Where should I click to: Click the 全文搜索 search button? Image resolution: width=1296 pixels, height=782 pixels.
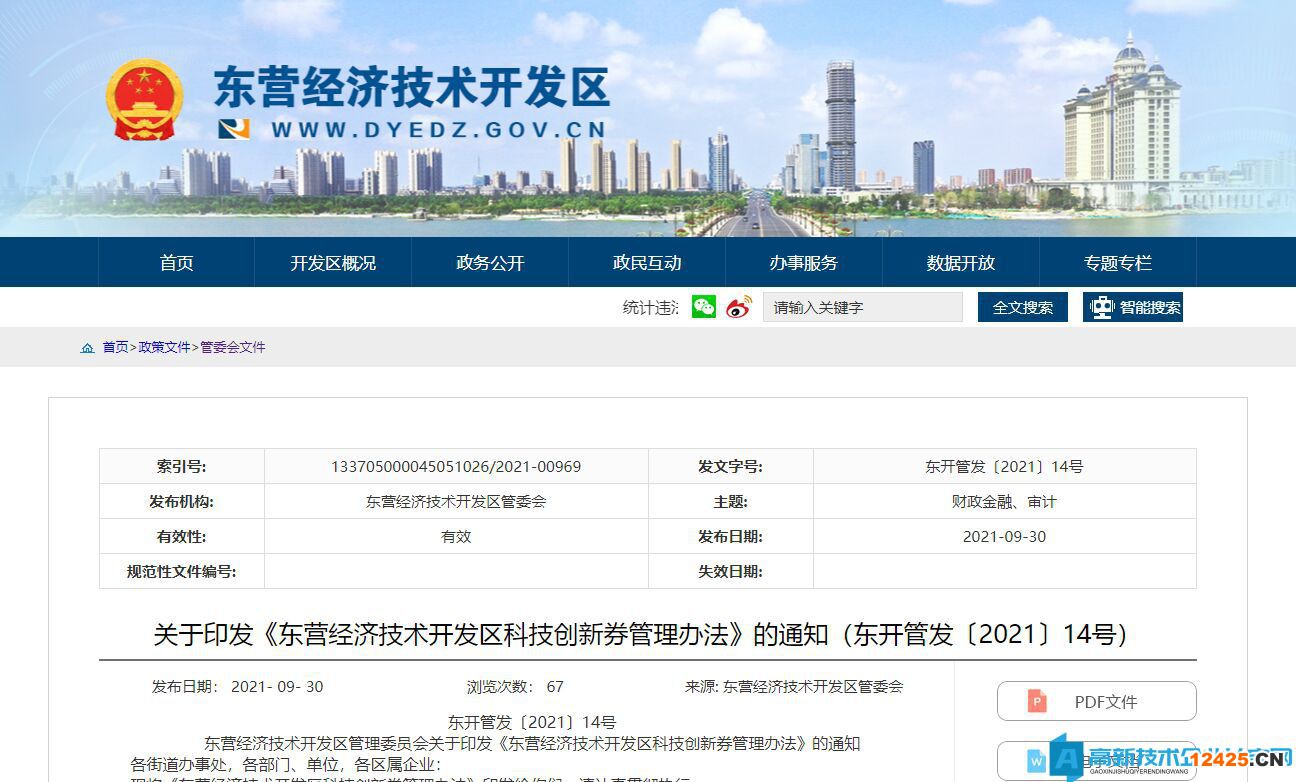click(1022, 307)
